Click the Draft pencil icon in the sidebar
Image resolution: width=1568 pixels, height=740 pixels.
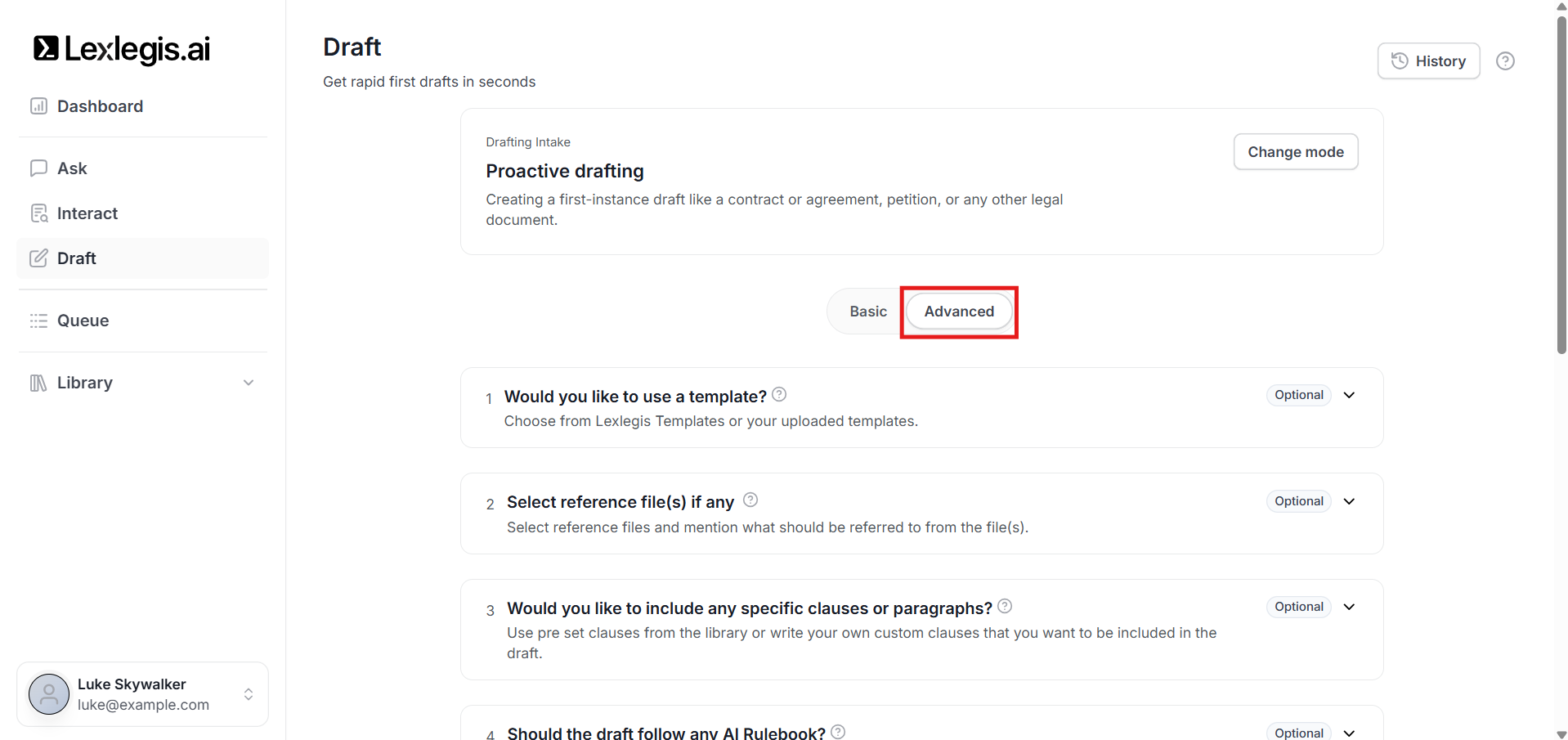point(38,258)
